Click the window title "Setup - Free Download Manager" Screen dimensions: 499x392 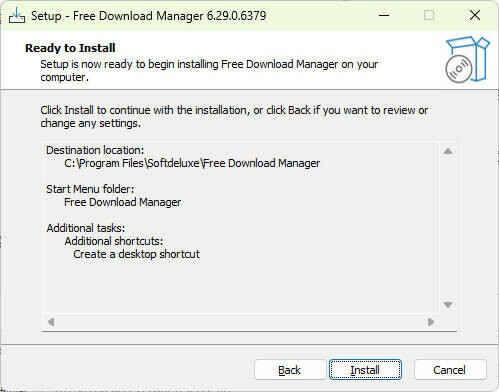coord(149,16)
